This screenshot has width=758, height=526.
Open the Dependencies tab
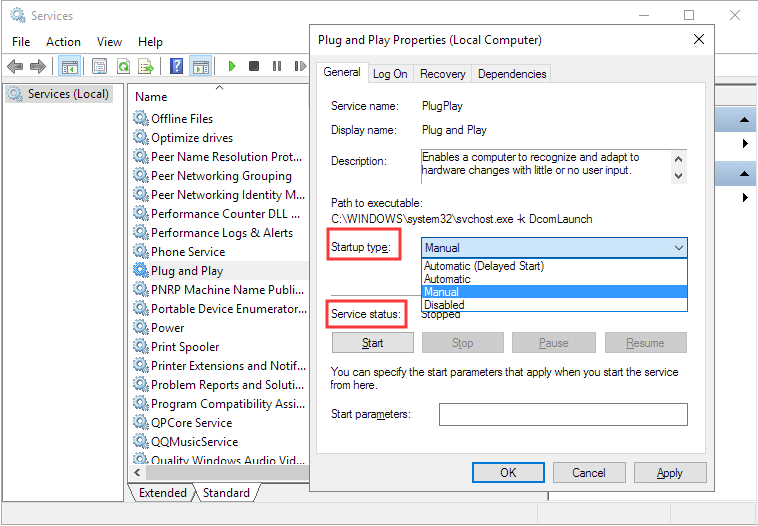pos(512,74)
